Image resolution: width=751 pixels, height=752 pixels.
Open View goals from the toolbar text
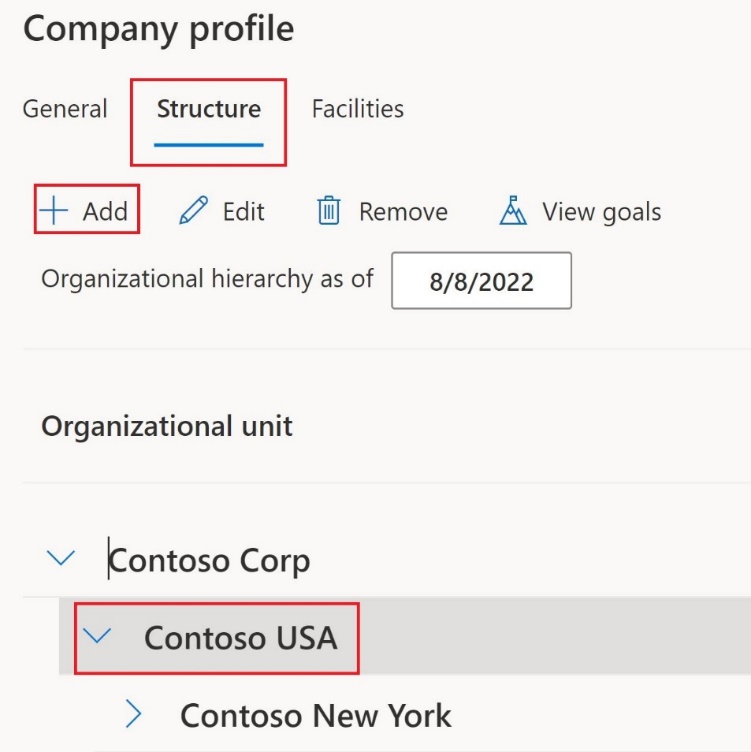click(601, 211)
